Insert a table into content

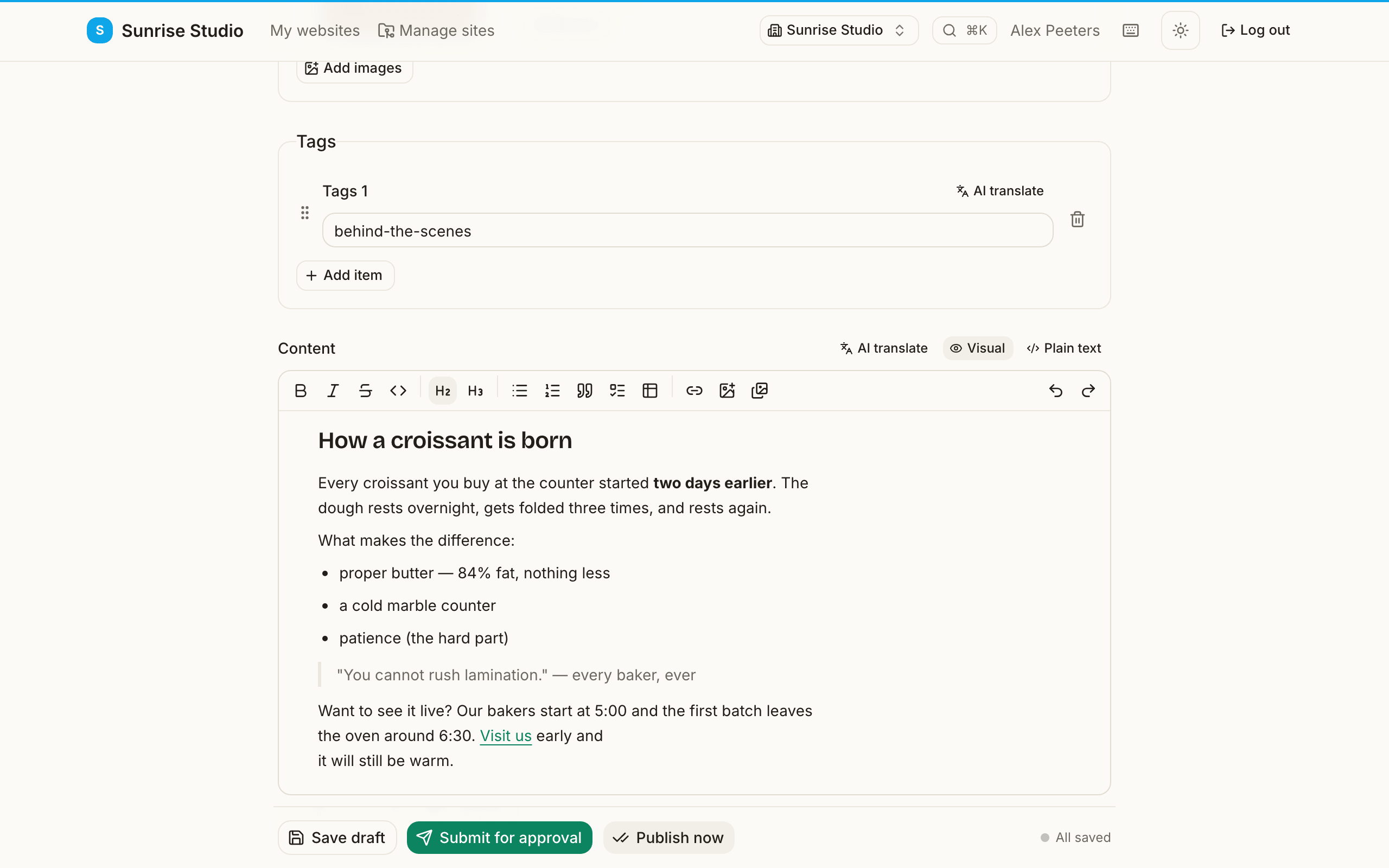651,391
